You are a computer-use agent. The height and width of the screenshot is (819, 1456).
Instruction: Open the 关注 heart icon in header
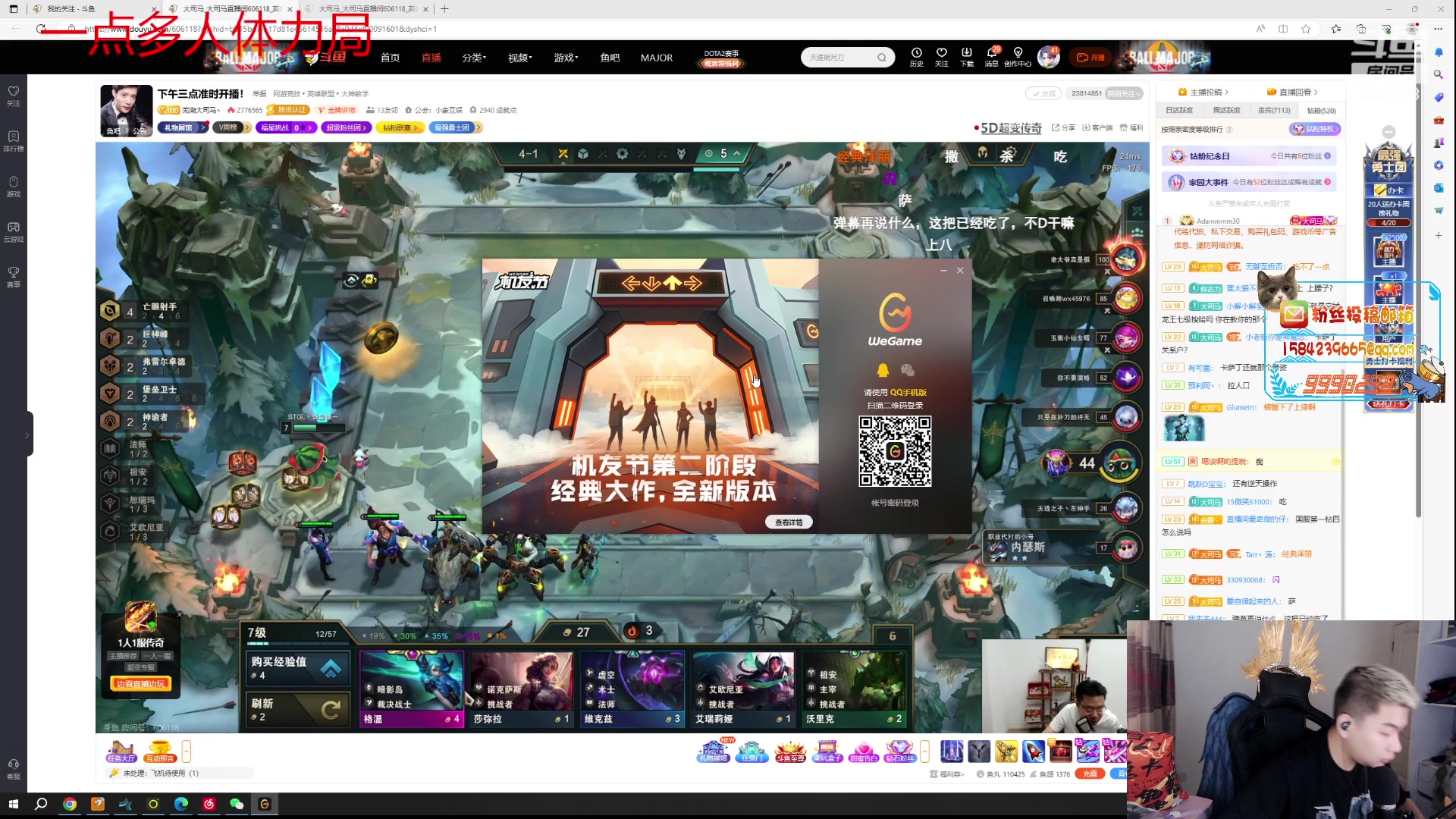click(x=941, y=56)
